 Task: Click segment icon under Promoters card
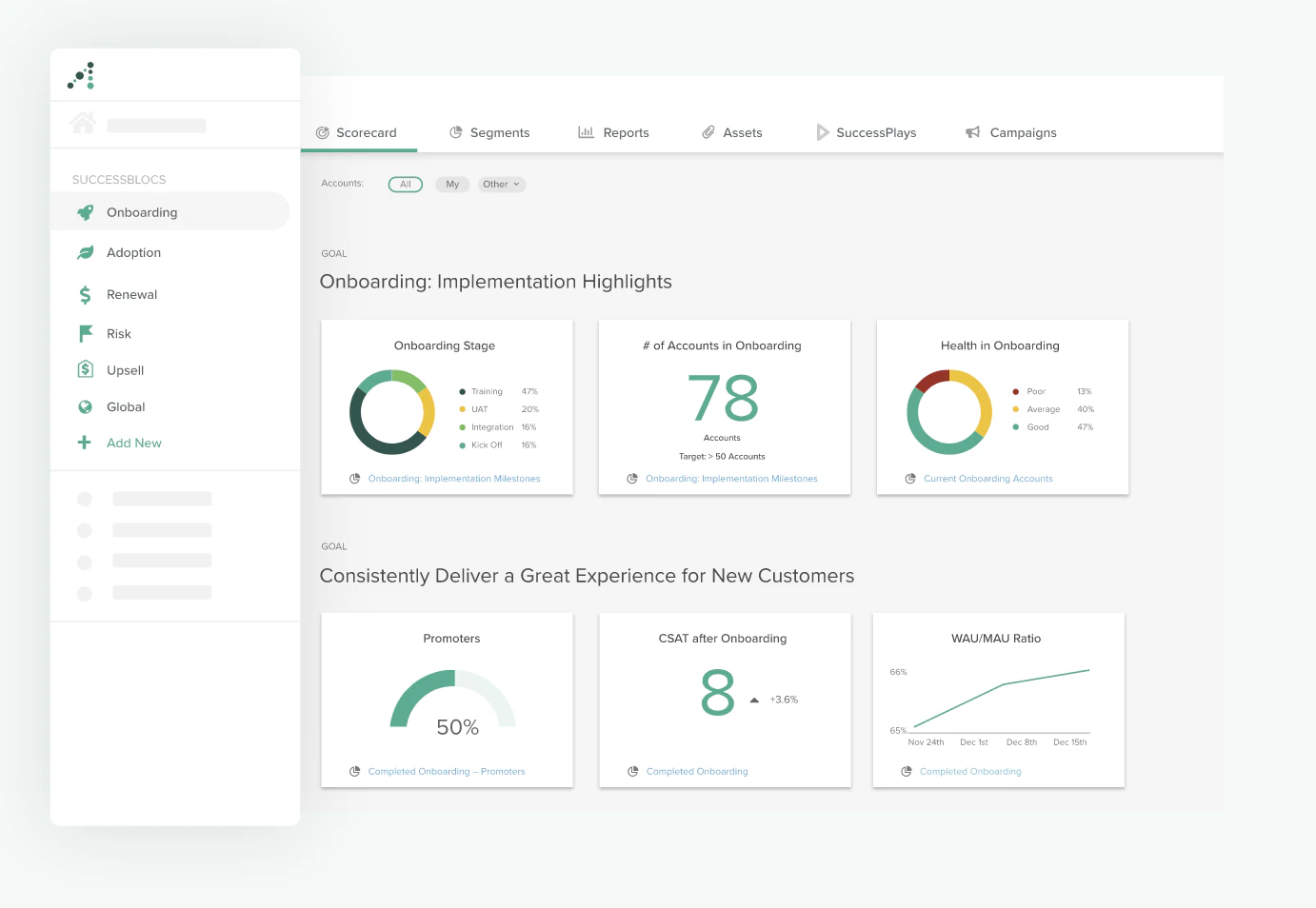click(355, 772)
